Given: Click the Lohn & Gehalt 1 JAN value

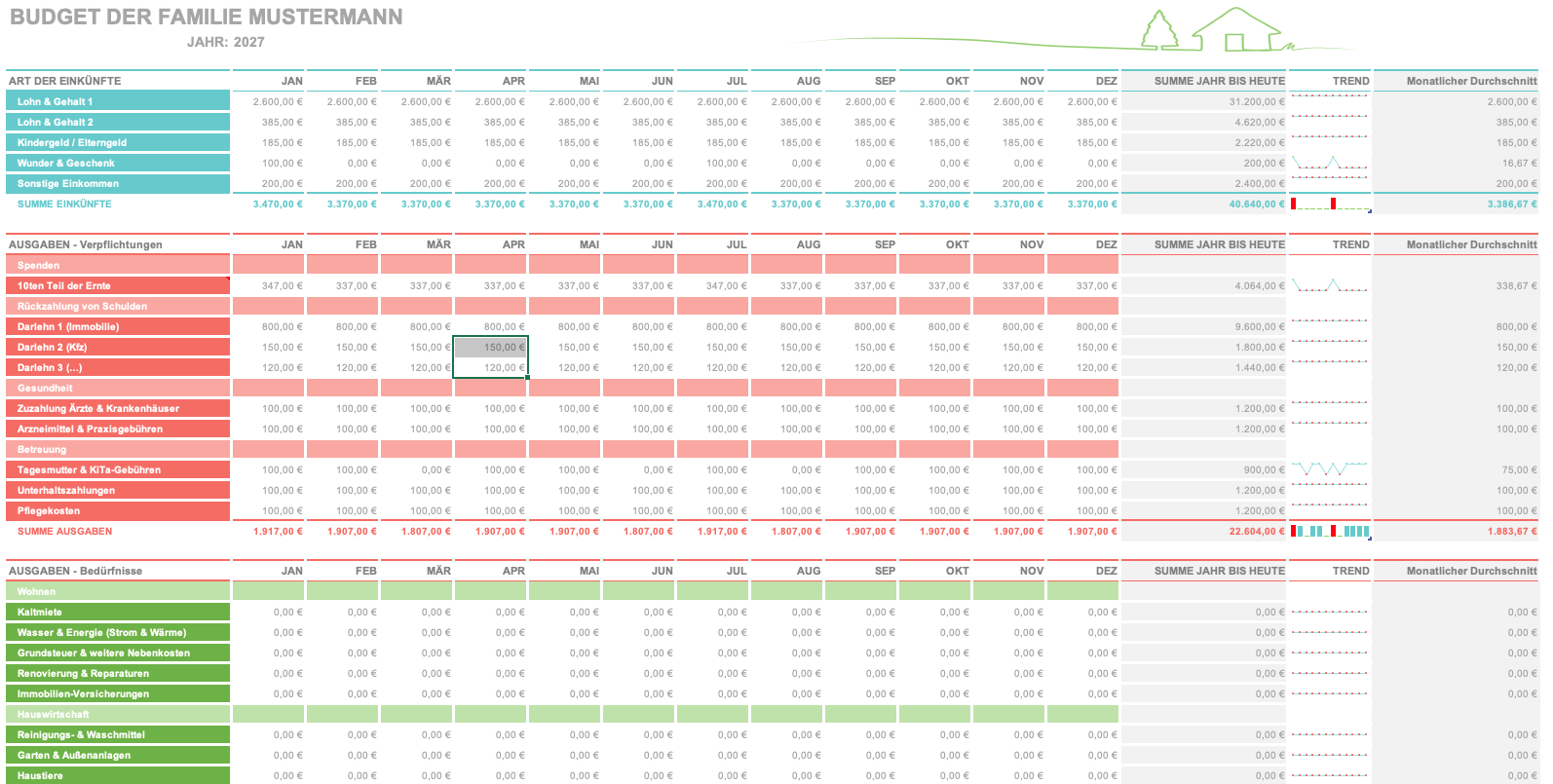Looking at the screenshot, I should pos(269,101).
